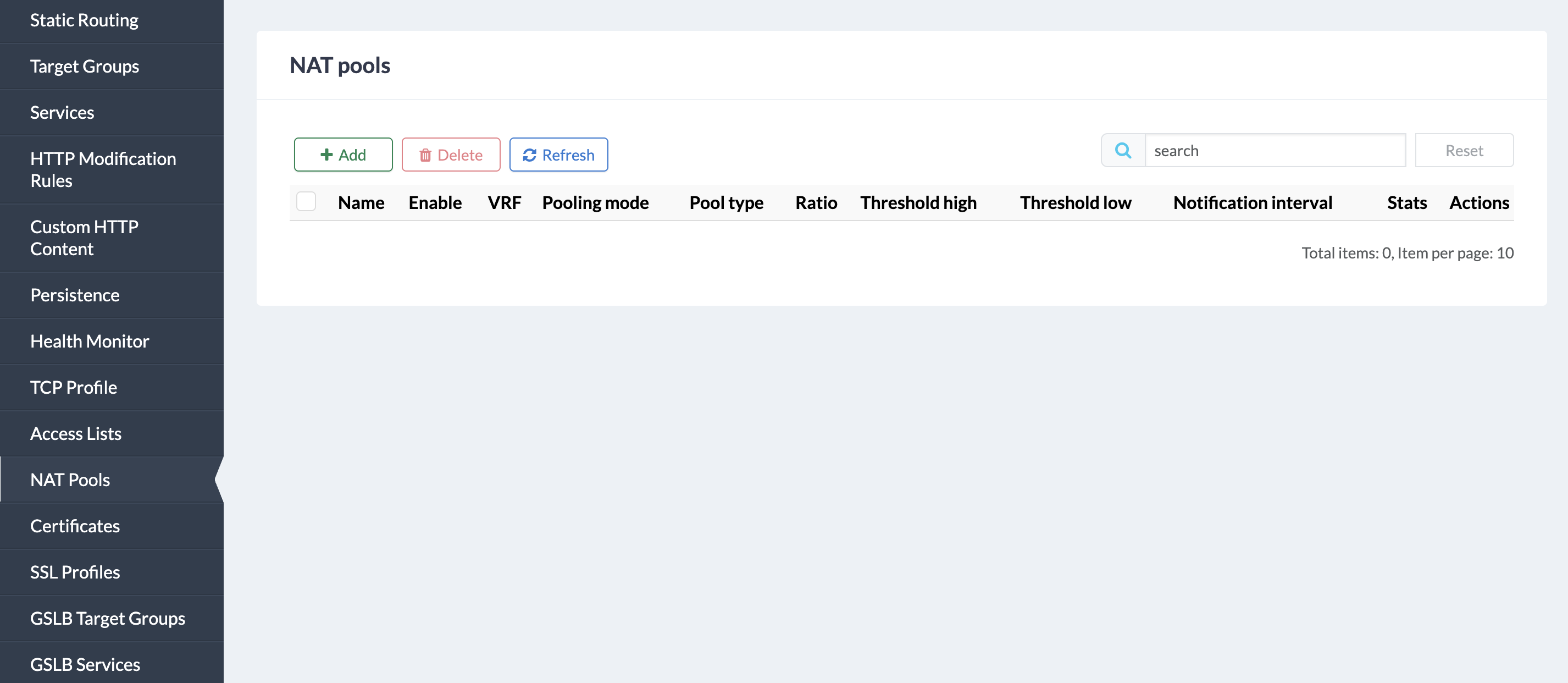Click the magnifying glass search icon
The height and width of the screenshot is (683, 1568).
click(1123, 151)
